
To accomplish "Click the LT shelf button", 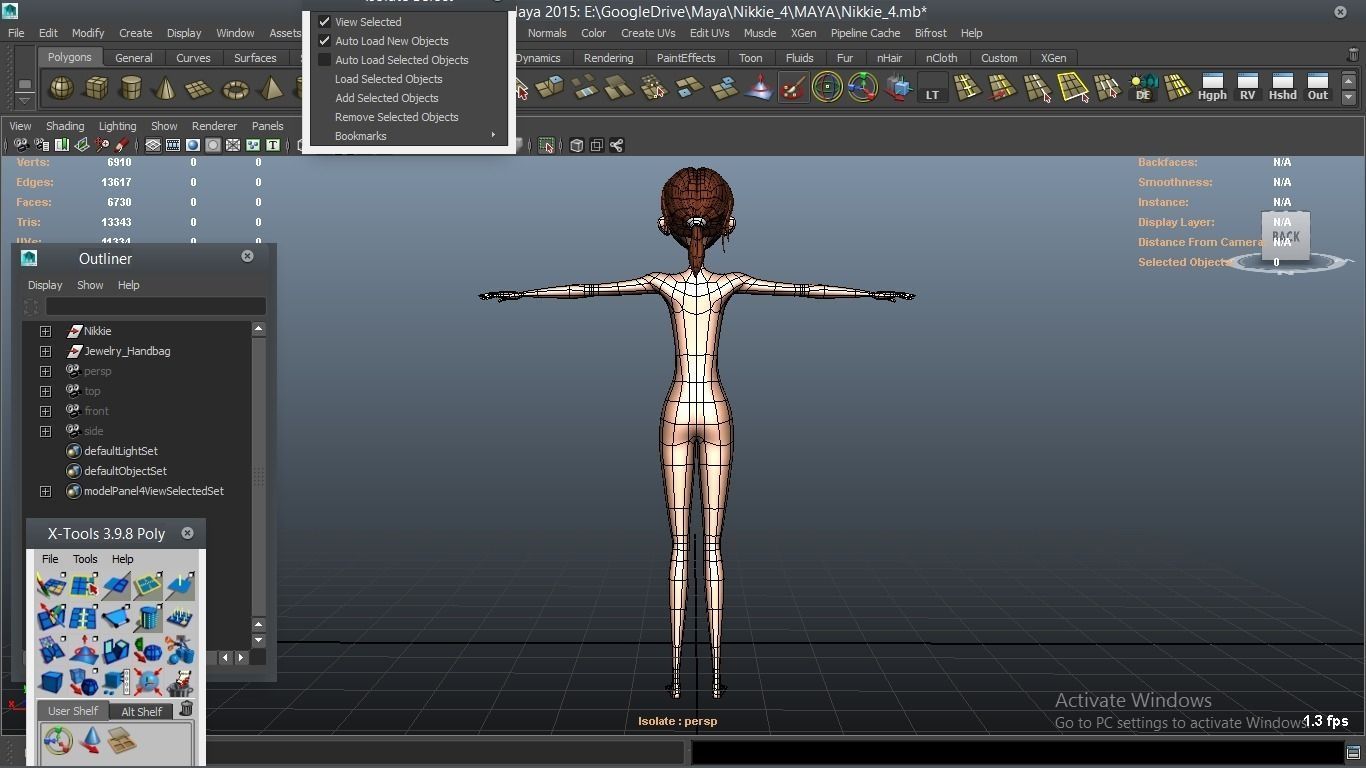I will (x=932, y=89).
